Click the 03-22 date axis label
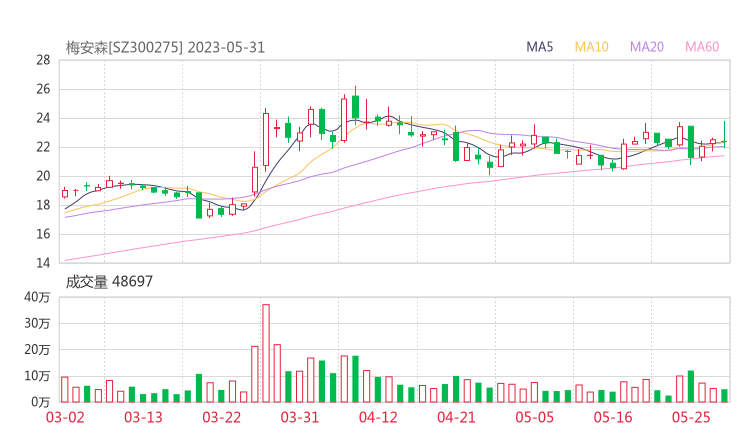 (x=221, y=417)
